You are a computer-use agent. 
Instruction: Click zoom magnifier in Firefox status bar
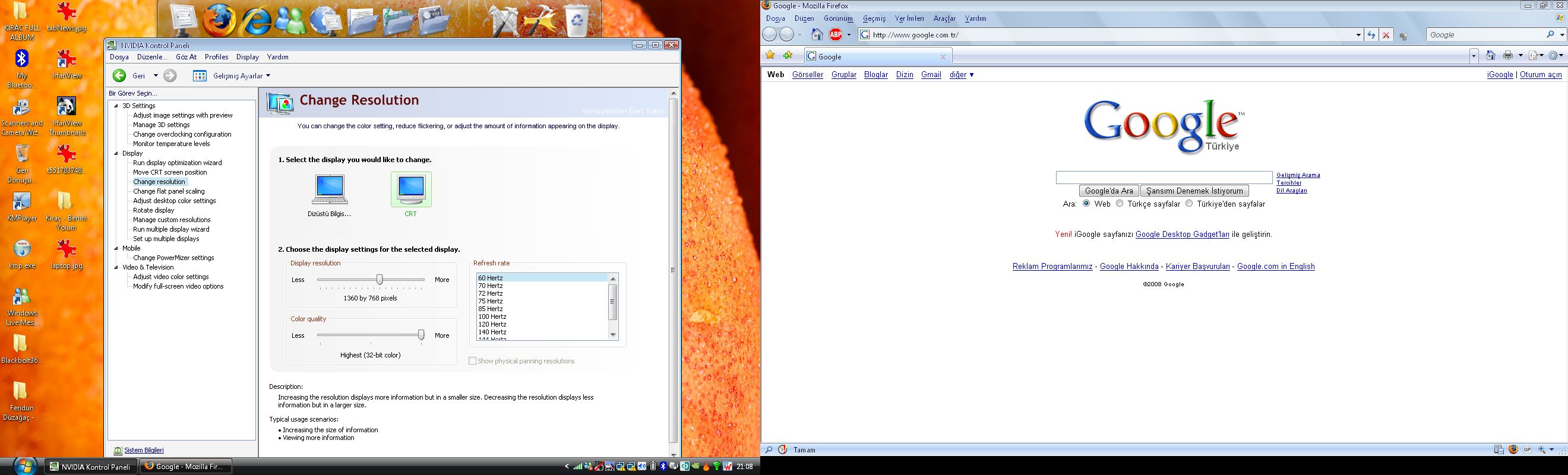point(1542,450)
